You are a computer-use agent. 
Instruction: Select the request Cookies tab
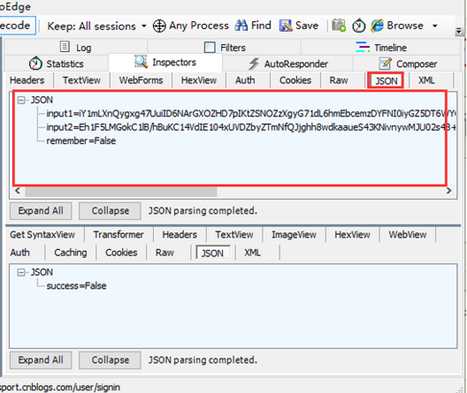(x=295, y=80)
